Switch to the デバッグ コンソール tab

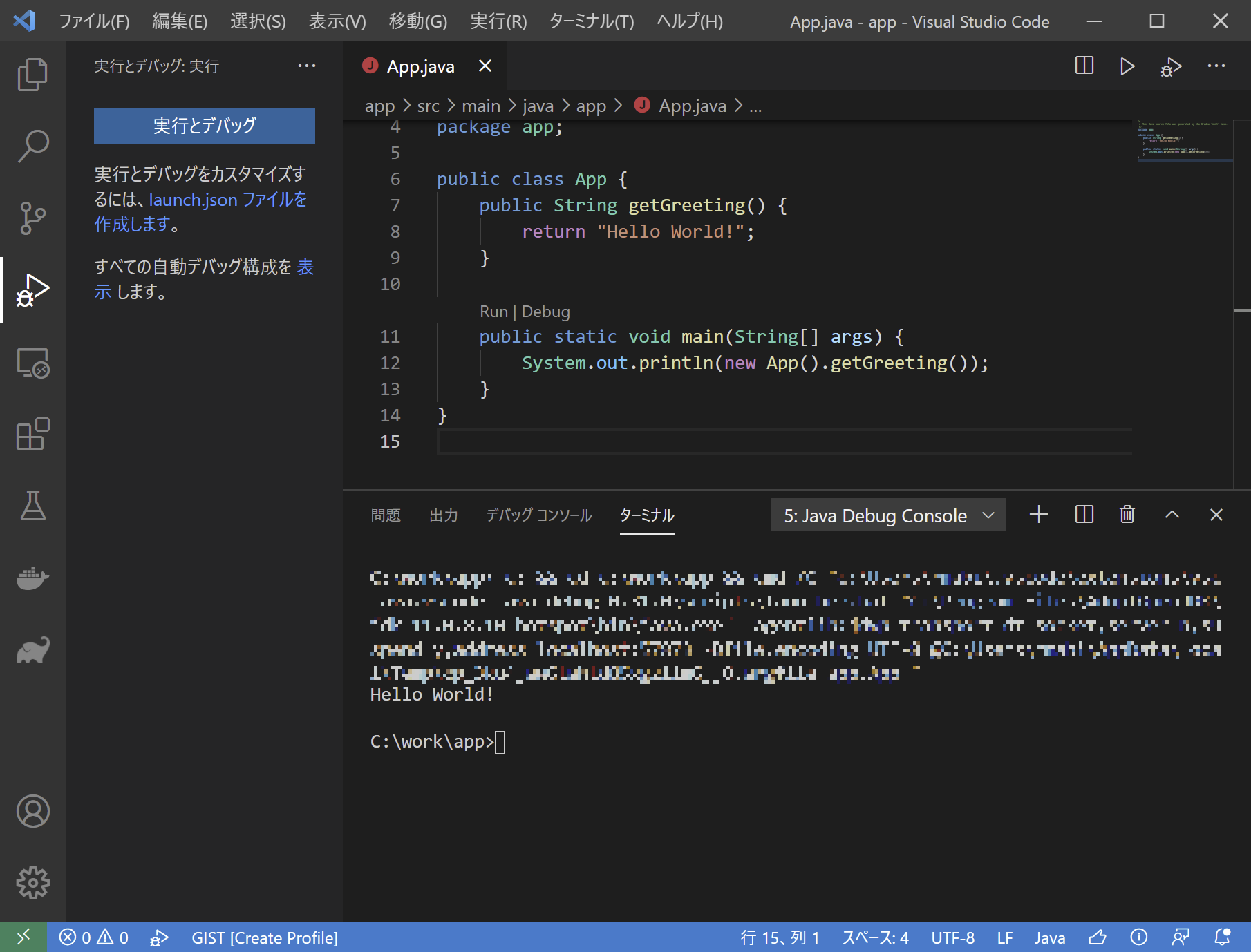pos(538,515)
